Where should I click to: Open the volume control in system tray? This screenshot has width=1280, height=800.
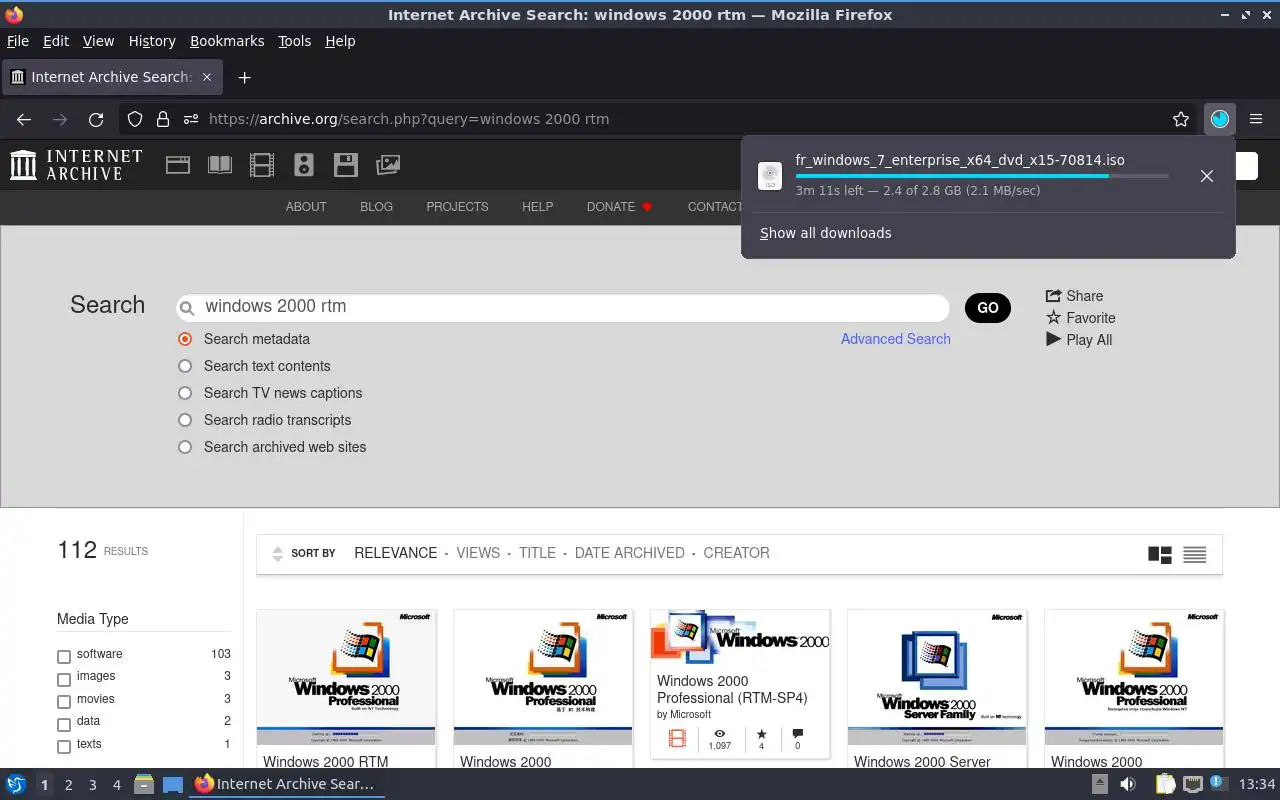(x=1127, y=785)
